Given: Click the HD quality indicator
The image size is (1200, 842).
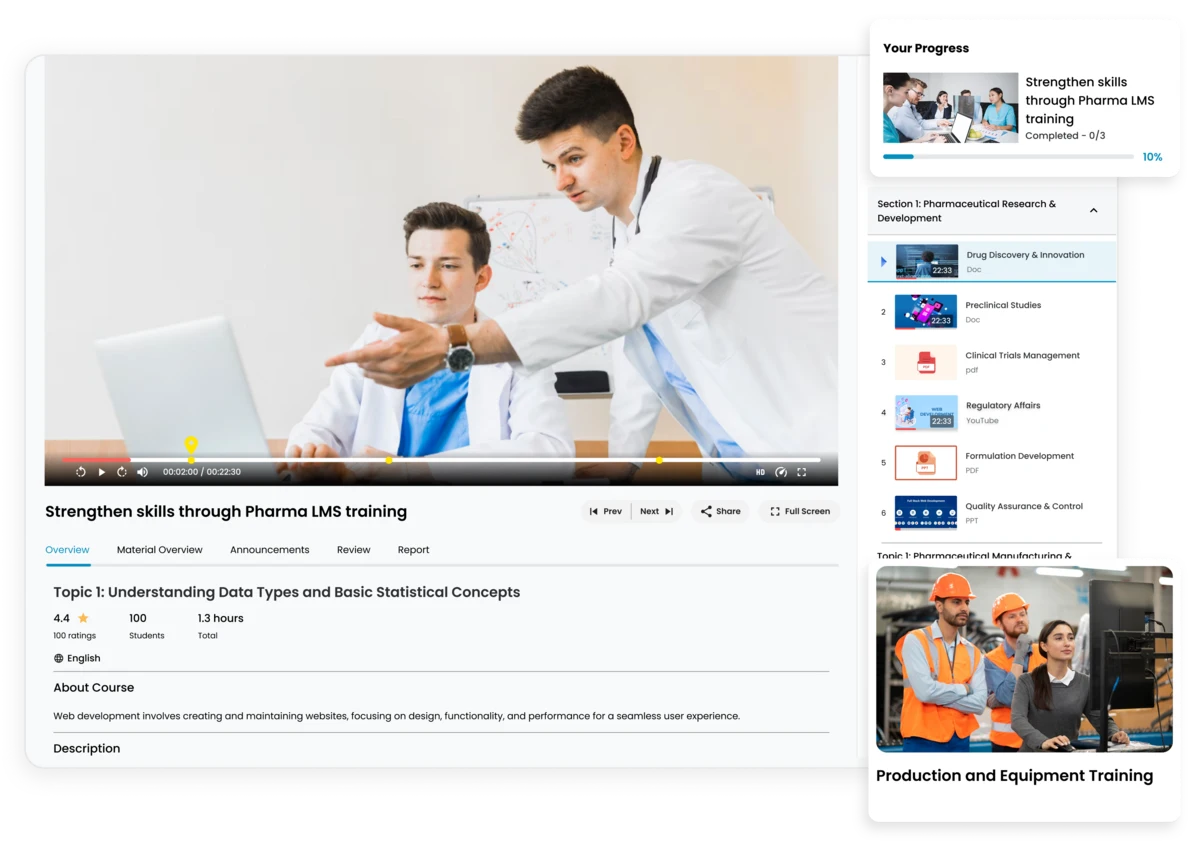Looking at the screenshot, I should (x=760, y=470).
